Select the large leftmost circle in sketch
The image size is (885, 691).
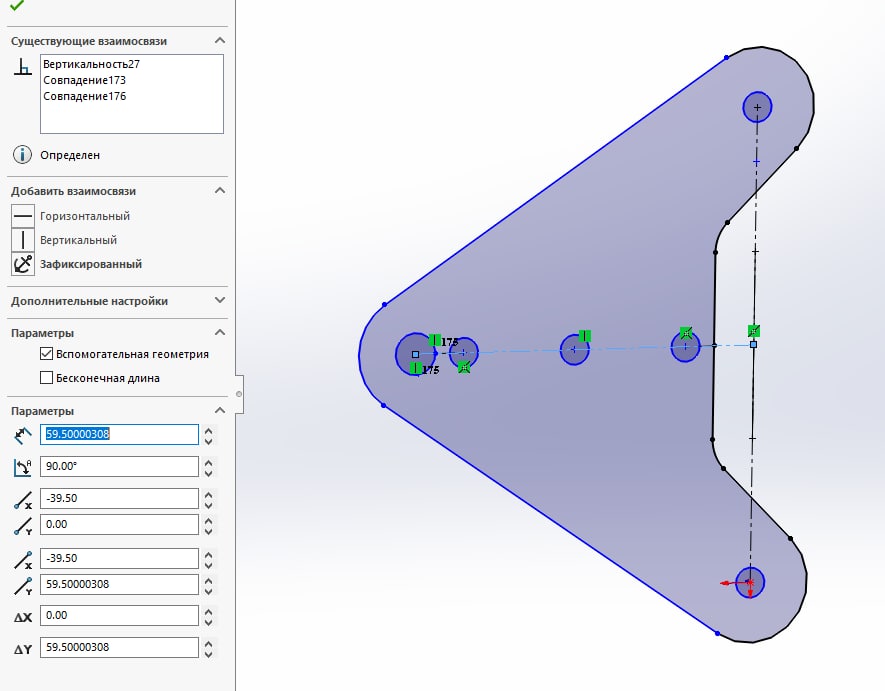(416, 354)
